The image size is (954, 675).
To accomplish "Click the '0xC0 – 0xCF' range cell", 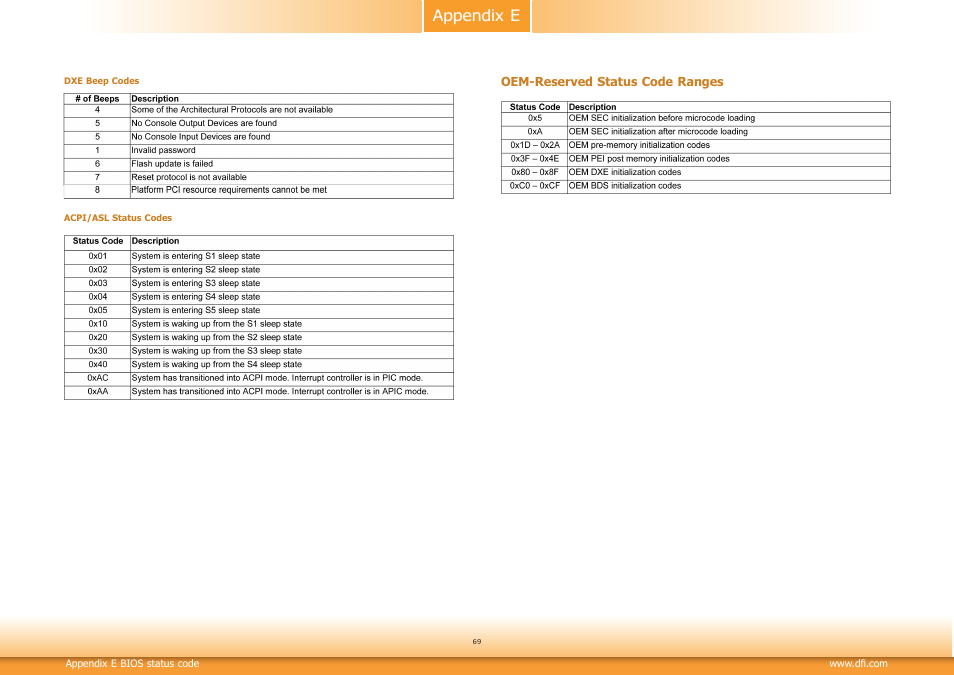I will (x=535, y=186).
